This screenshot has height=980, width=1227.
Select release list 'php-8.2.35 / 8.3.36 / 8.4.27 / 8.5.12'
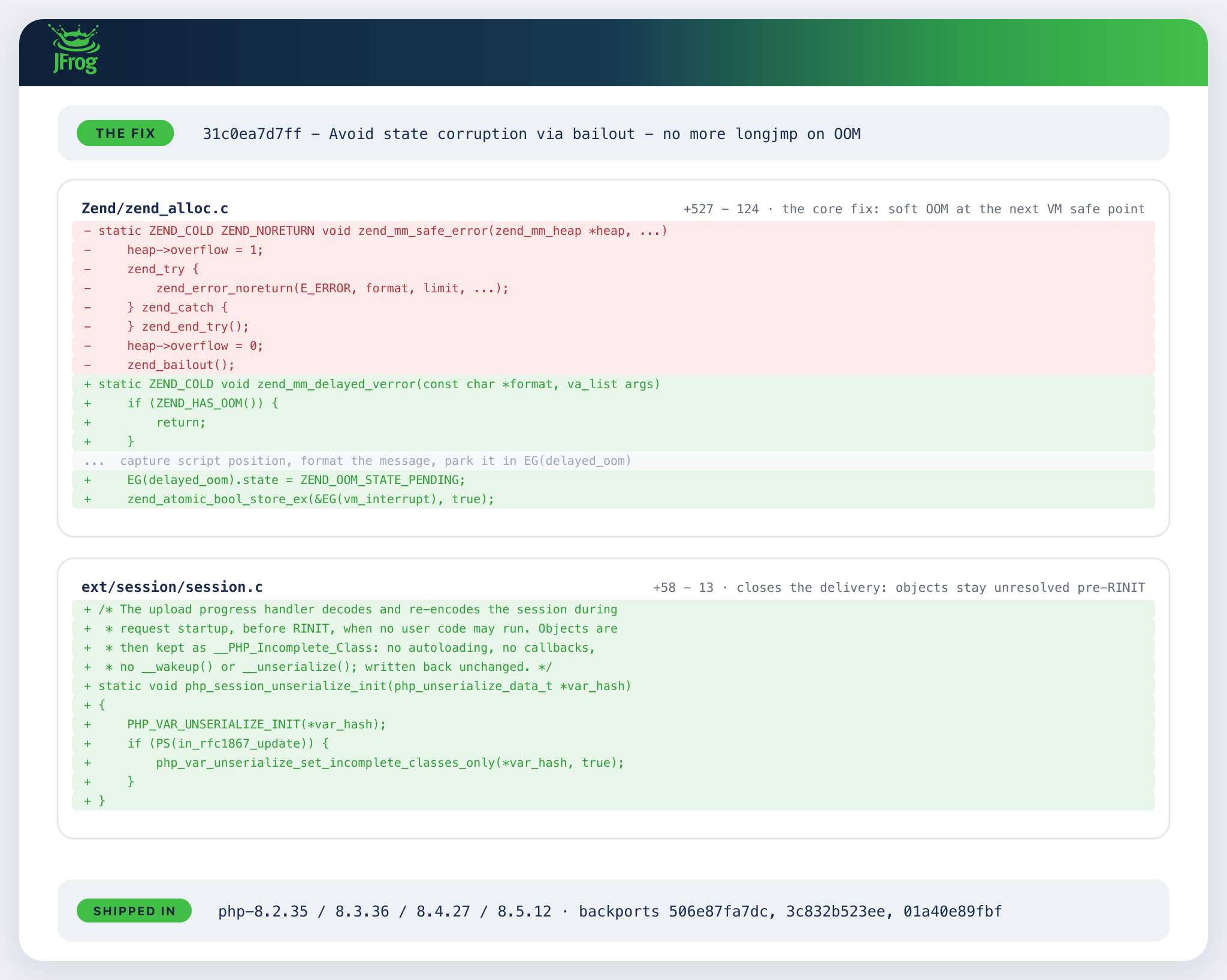pyautogui.click(x=385, y=911)
